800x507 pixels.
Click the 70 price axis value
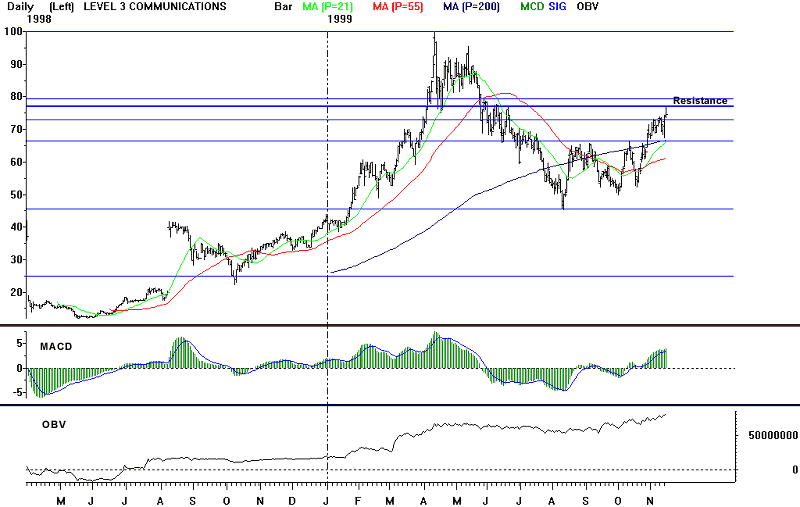point(16,130)
